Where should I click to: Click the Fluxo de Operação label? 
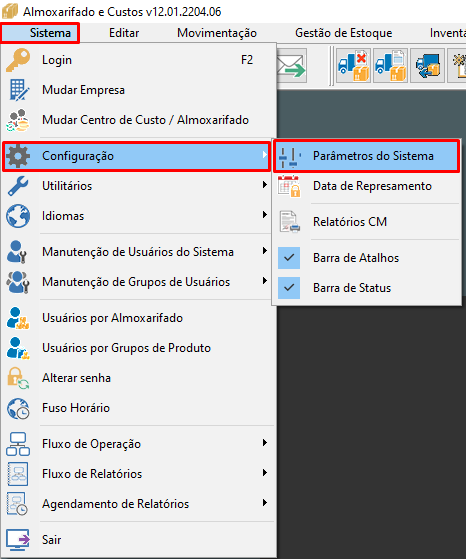pyautogui.click(x=91, y=444)
